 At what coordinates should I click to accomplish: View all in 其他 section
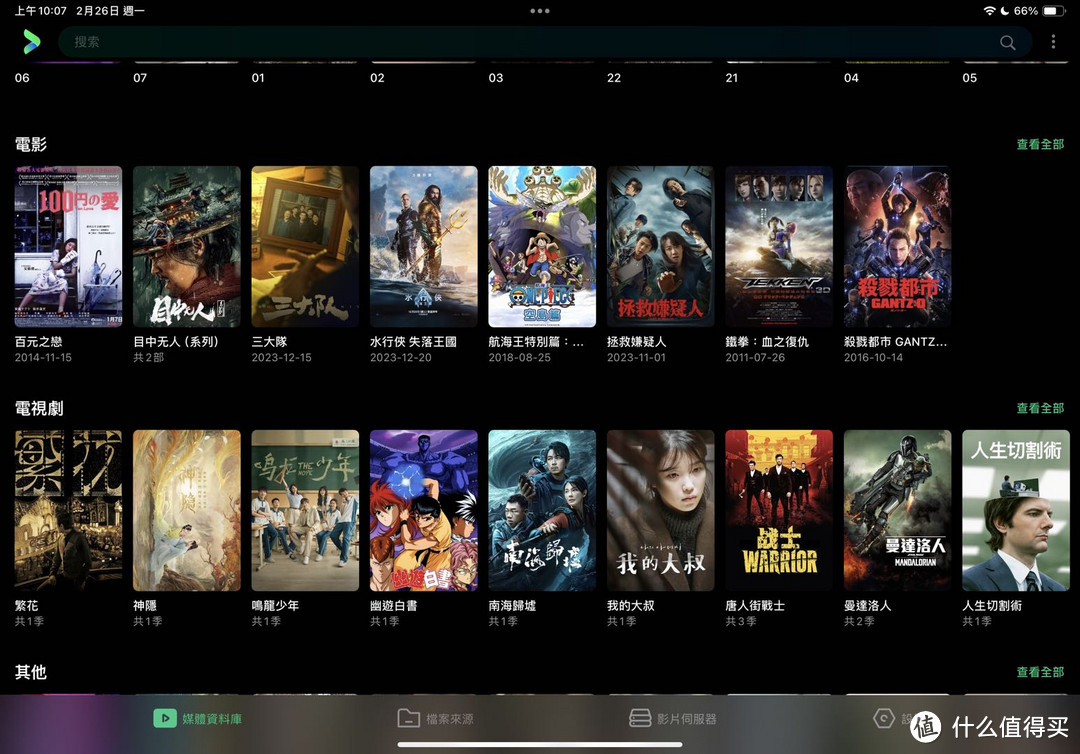1040,671
